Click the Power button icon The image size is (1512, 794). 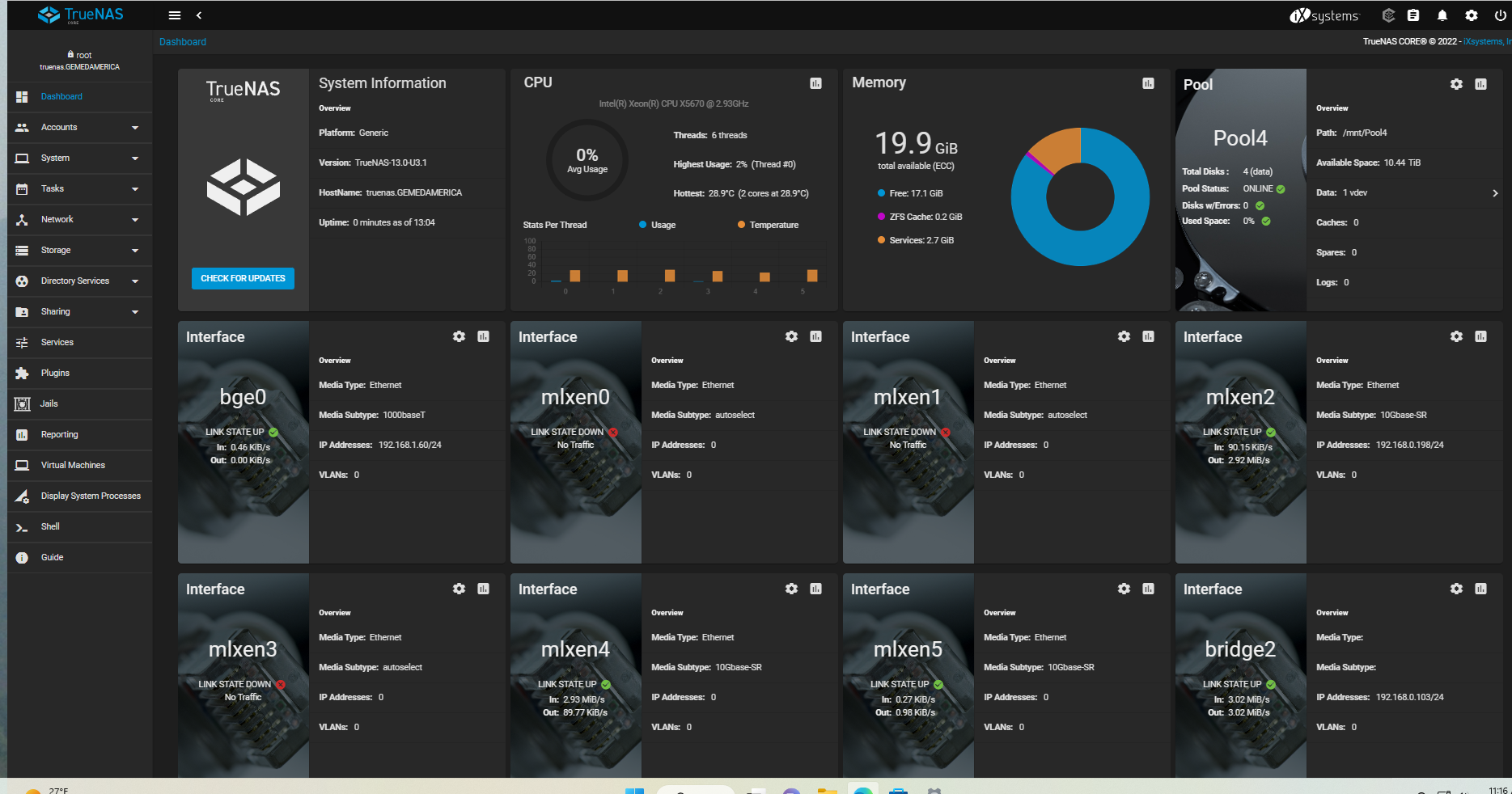[1500, 15]
